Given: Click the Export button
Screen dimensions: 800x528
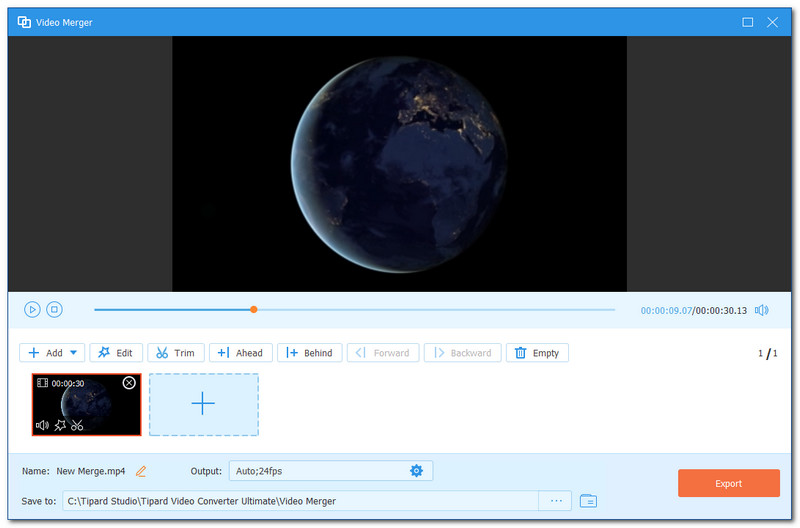Looking at the screenshot, I should [728, 484].
